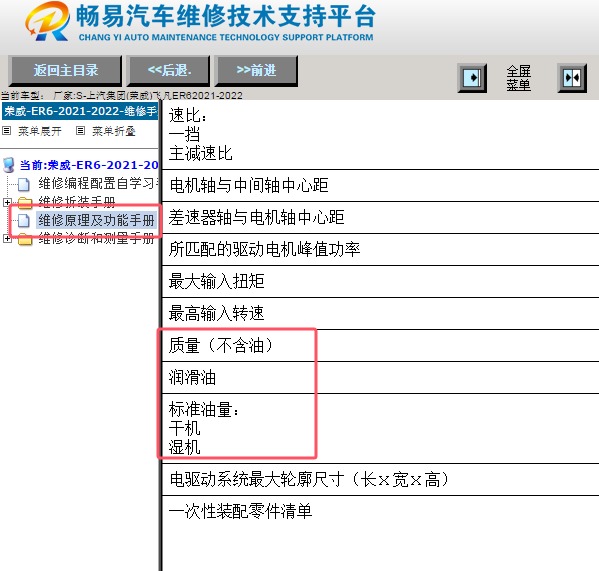Click the 湿机 text line

185,447
